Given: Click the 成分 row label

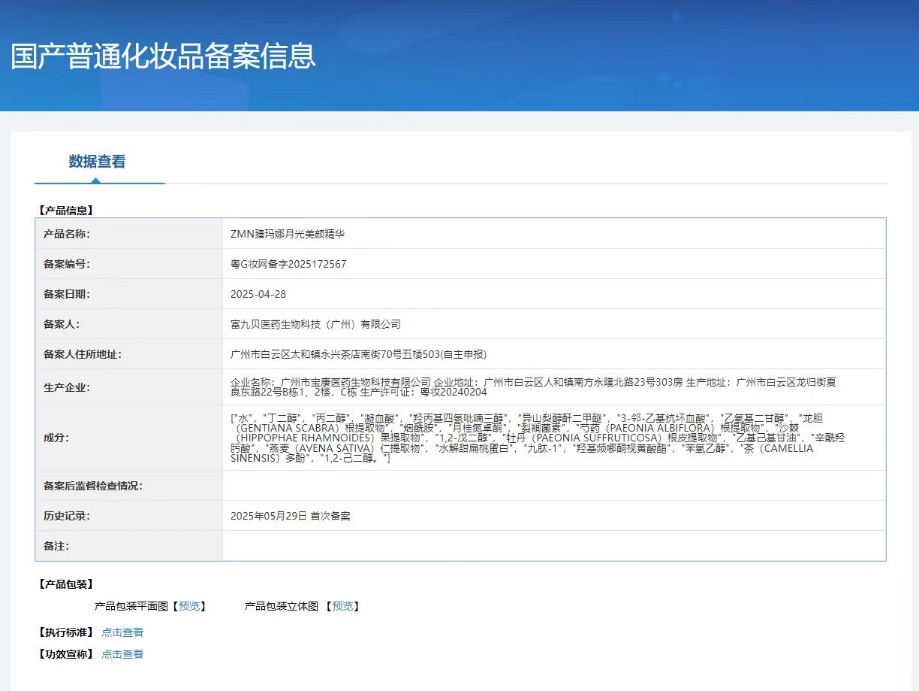Looking at the screenshot, I should (56, 437).
